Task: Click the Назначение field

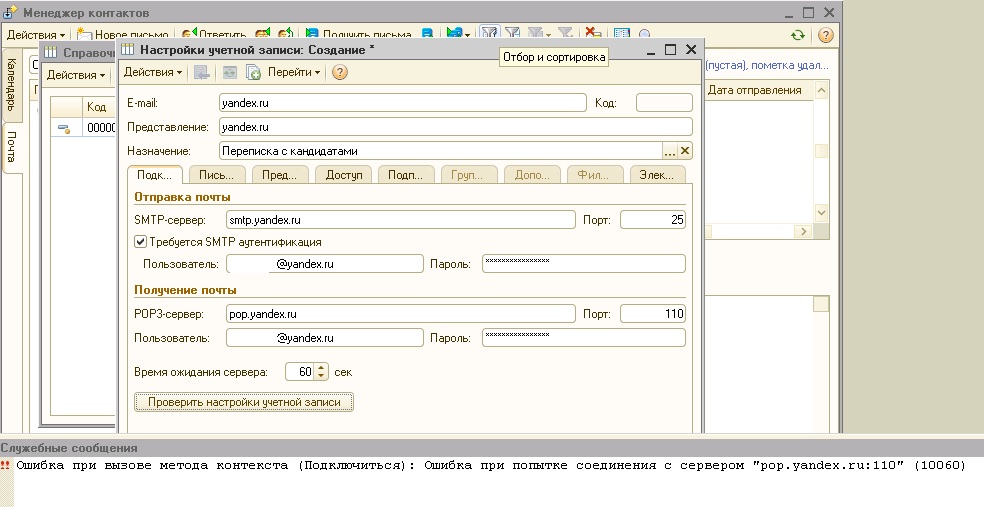Action: tap(441, 151)
